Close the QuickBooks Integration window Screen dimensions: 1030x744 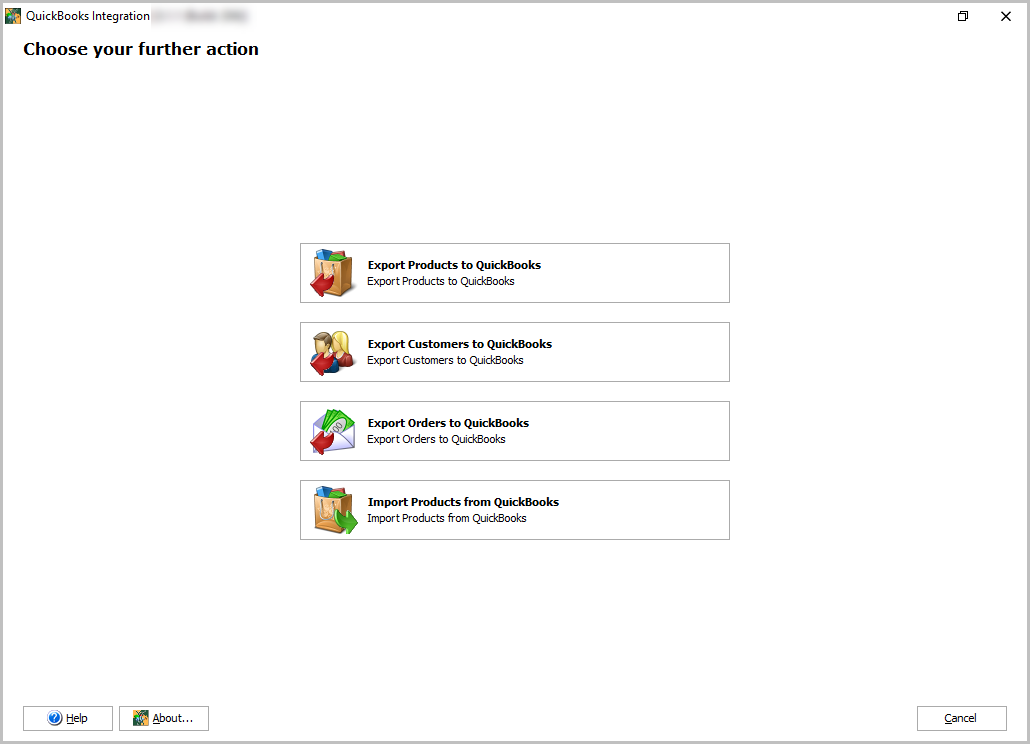(x=1006, y=16)
